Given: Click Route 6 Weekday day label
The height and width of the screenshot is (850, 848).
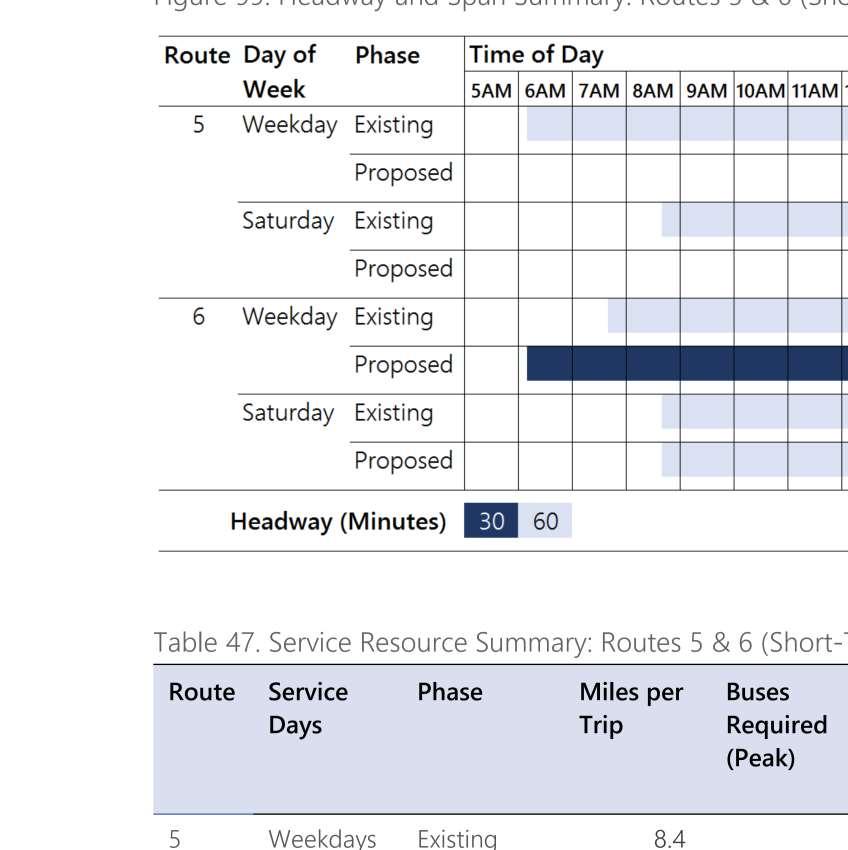Looking at the screenshot, I should [289, 317].
